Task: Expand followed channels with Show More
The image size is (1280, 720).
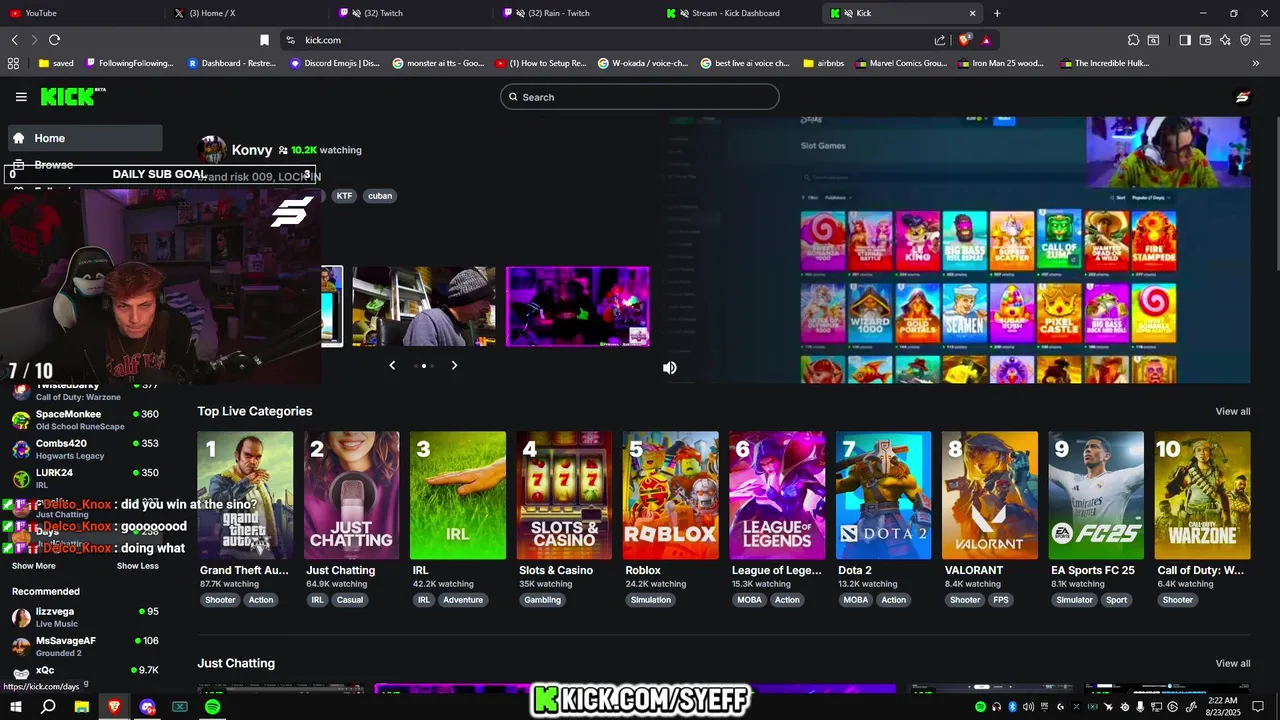Action: coord(34,566)
